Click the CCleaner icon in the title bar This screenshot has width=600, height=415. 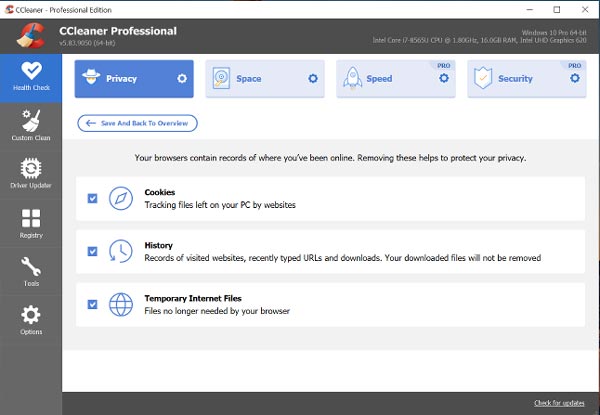tap(9, 10)
